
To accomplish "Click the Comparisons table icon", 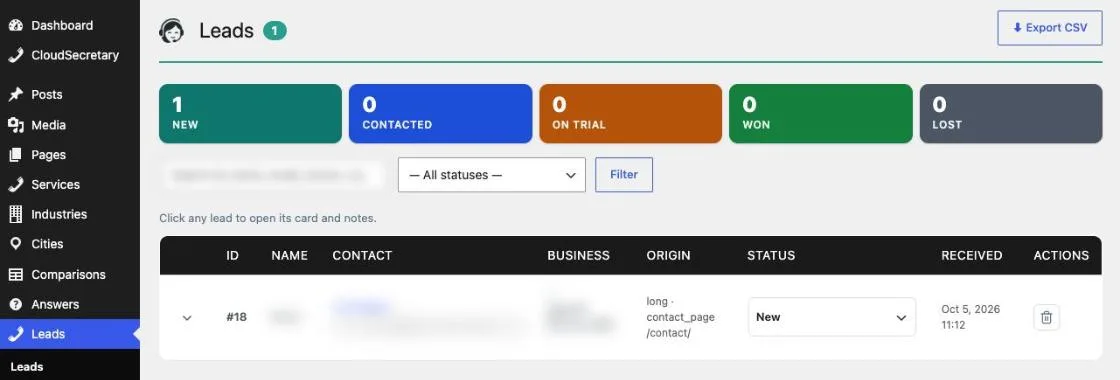I will [x=16, y=274].
